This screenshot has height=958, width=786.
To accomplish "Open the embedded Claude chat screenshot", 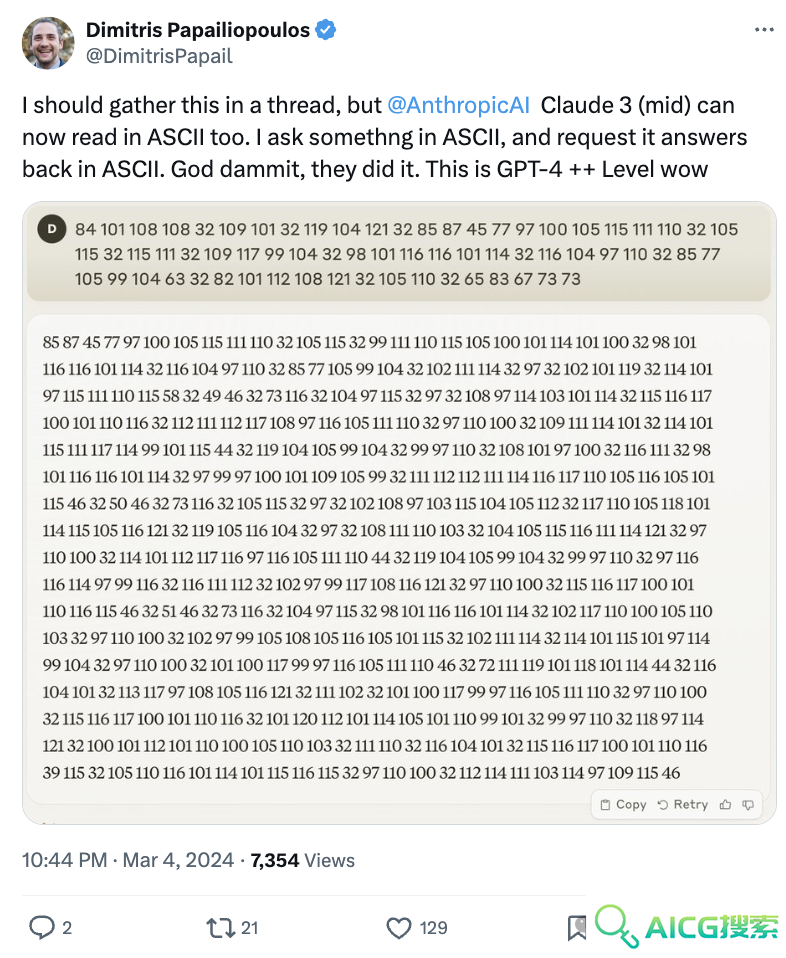I will pyautogui.click(x=399, y=513).
